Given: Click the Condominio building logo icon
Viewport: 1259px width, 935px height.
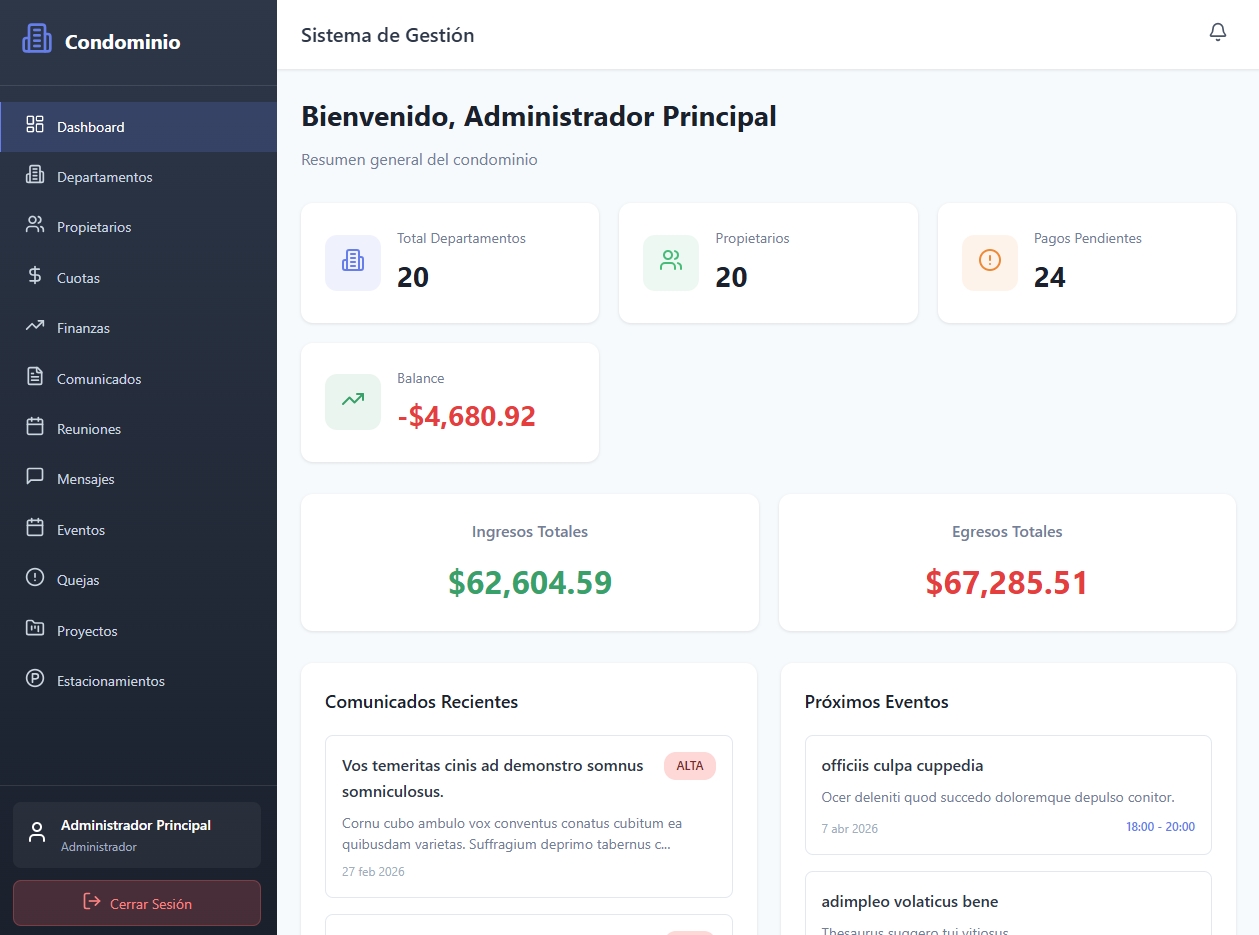Looking at the screenshot, I should tap(37, 39).
